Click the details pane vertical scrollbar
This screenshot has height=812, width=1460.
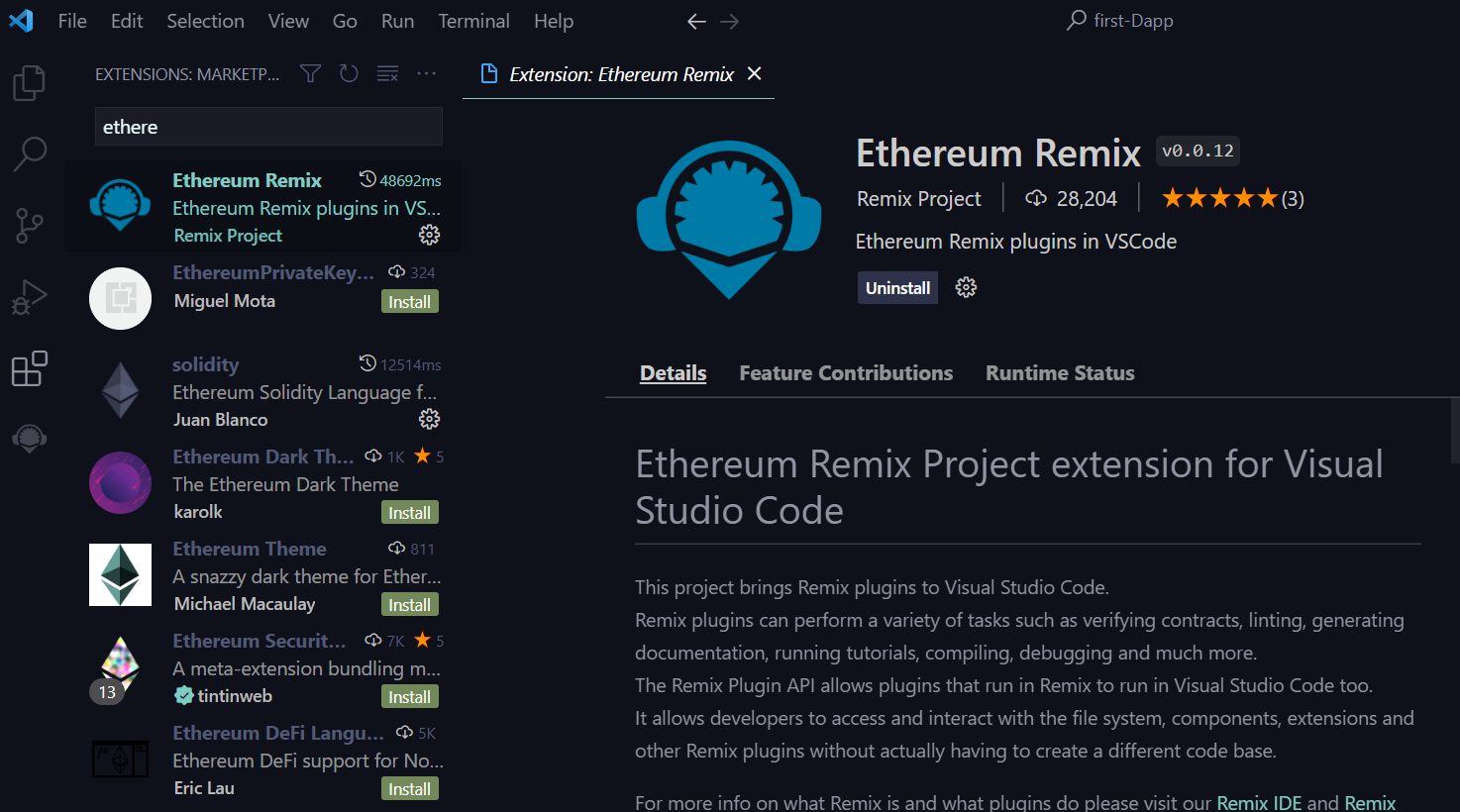pos(1454,430)
